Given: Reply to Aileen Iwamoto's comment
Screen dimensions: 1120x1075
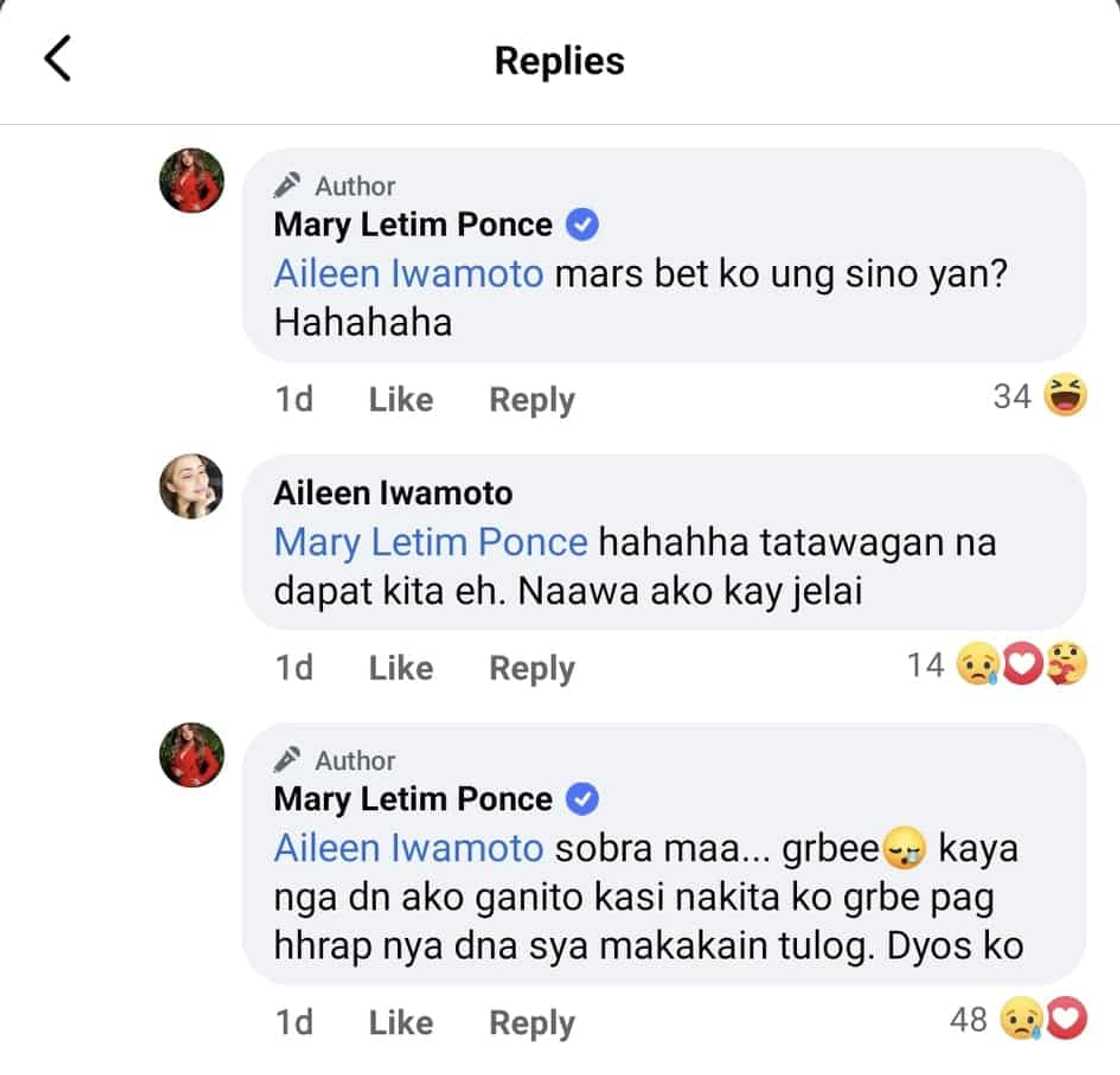Looking at the screenshot, I should (531, 668).
